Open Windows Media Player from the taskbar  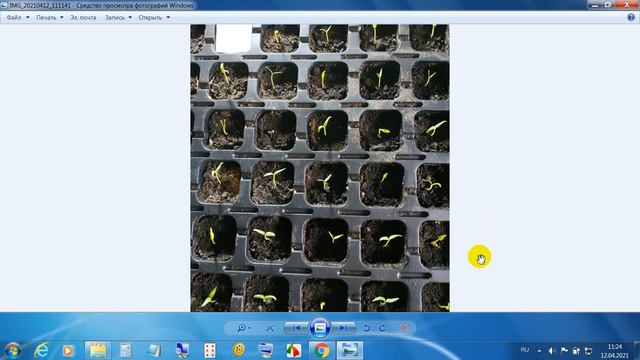point(68,351)
